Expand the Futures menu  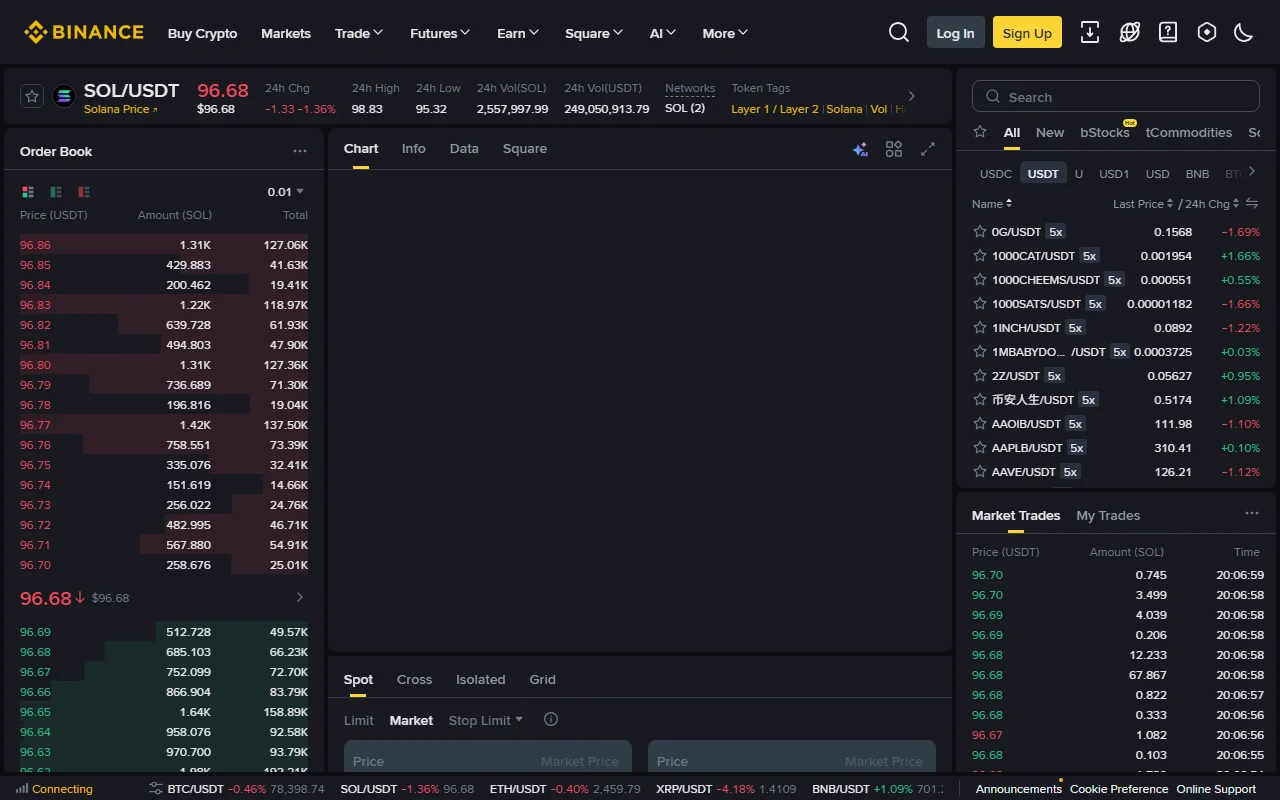coord(440,33)
